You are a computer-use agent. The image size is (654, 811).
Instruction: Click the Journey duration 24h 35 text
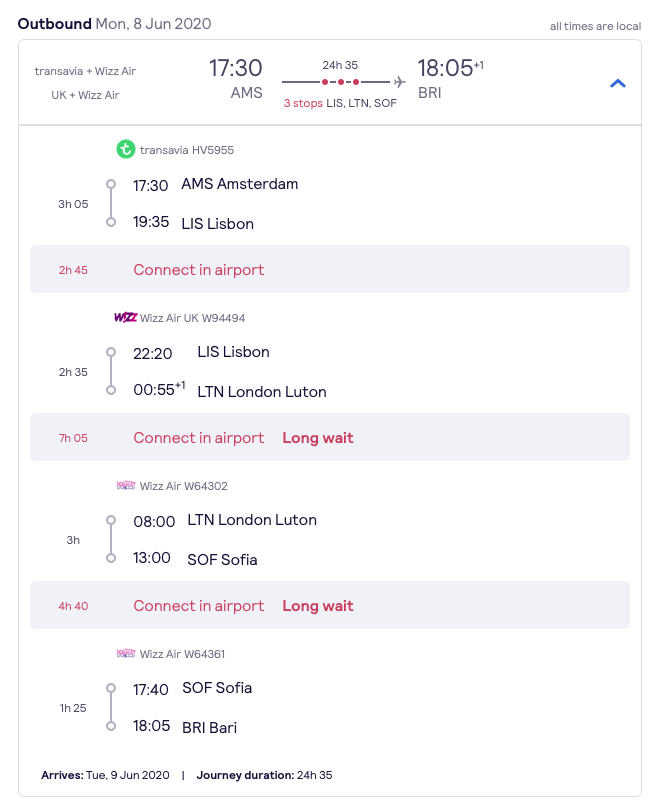coord(264,775)
